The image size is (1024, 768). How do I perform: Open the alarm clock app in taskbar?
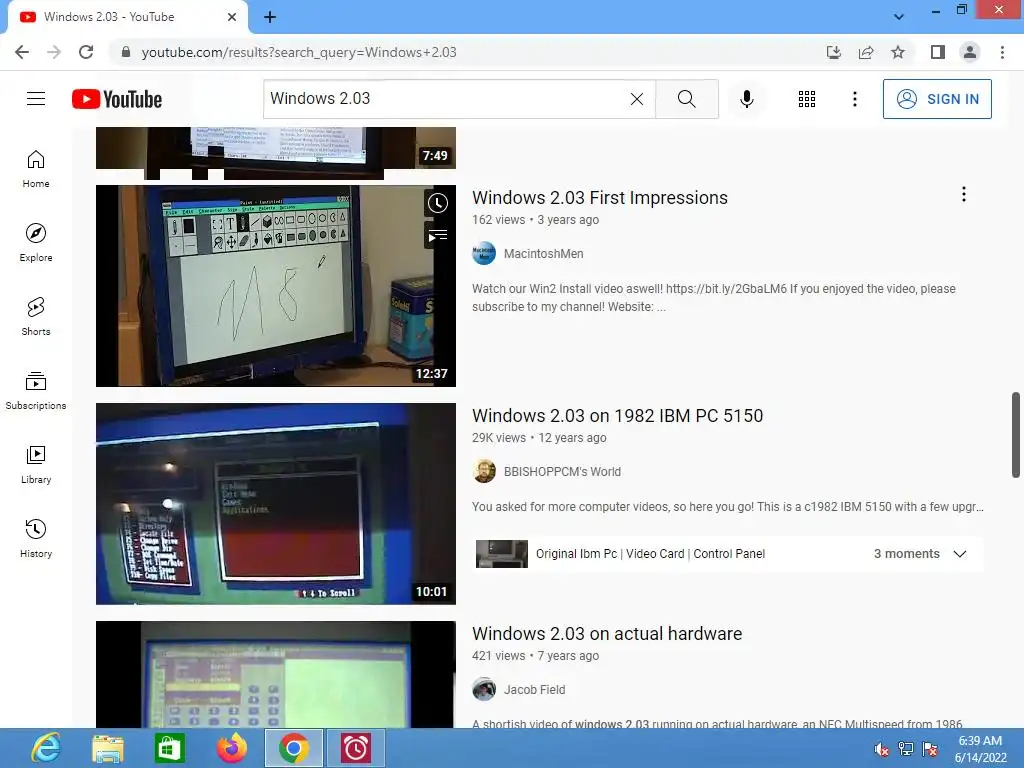coord(356,748)
